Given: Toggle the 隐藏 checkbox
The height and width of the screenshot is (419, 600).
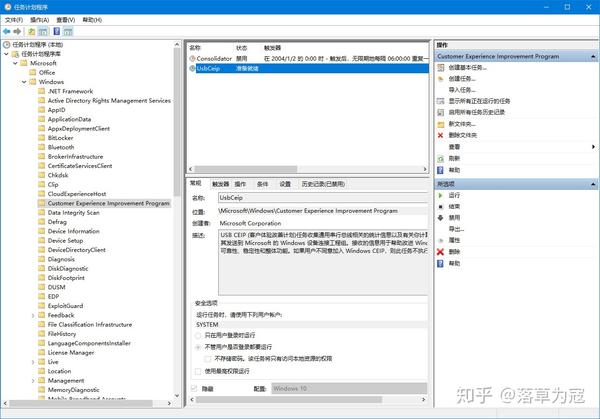Looking at the screenshot, I should click(194, 389).
